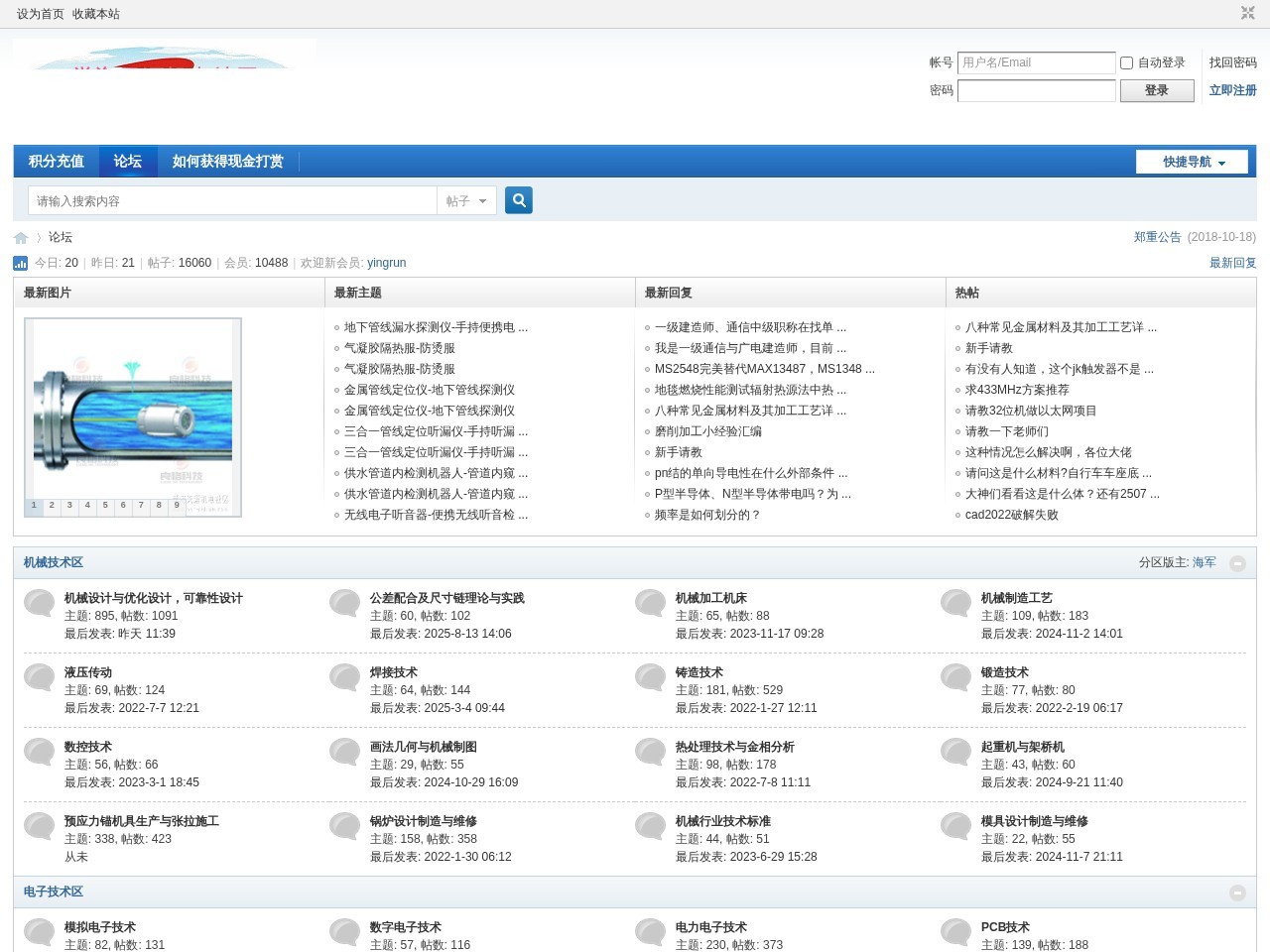Click forum icon beside 预应力锚机具生产与张拉施工
1270x952 pixels.
click(40, 826)
